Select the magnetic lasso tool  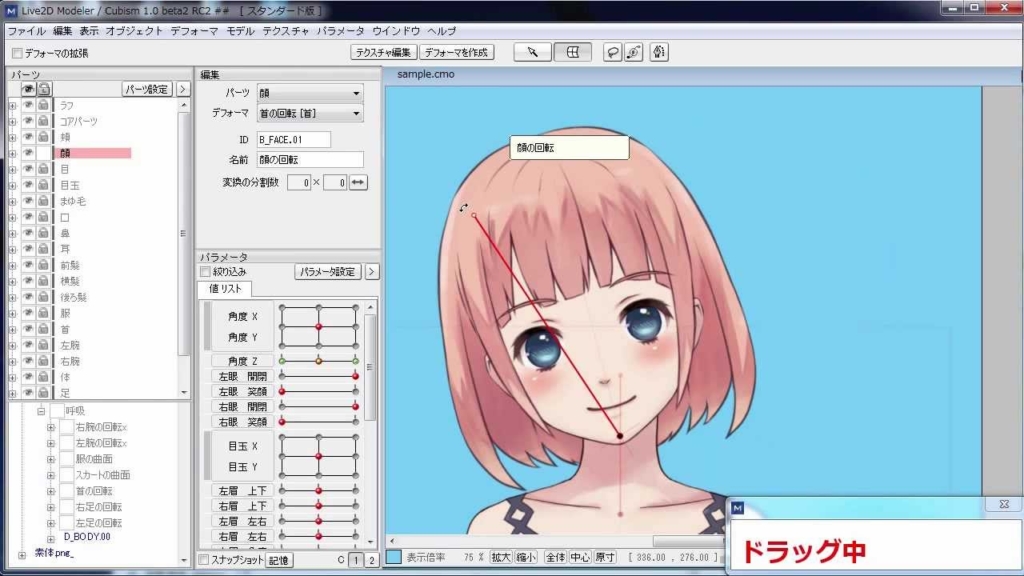(633, 52)
